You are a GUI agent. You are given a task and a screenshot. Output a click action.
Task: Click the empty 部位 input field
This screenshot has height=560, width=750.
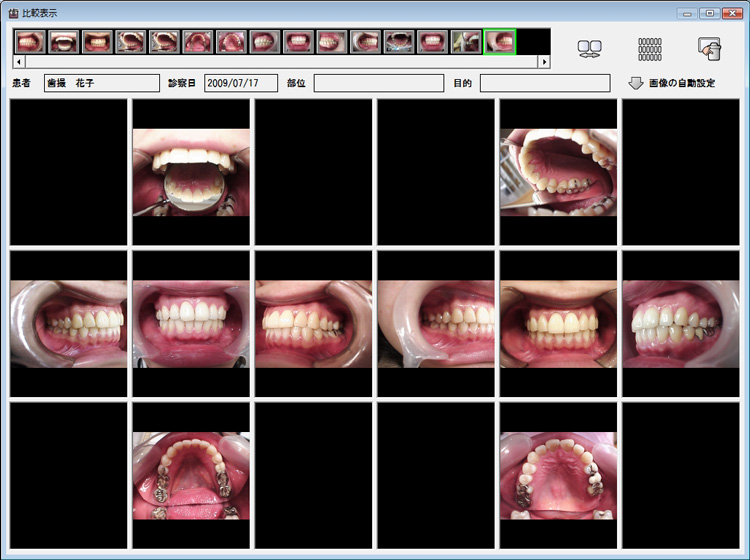pyautogui.click(x=379, y=83)
